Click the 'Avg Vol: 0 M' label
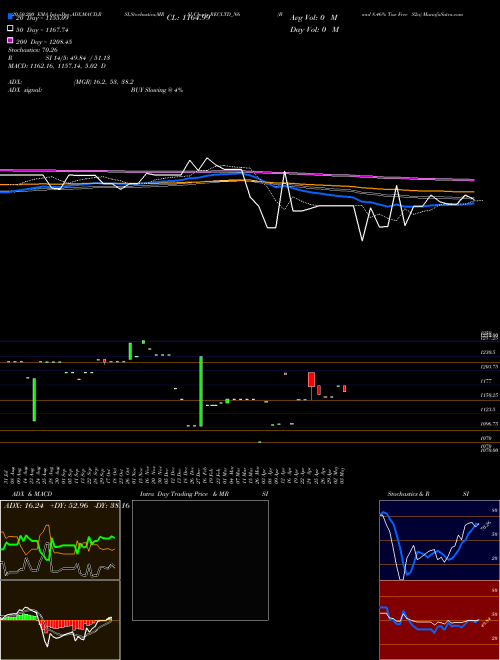500x660 pixels. tap(314, 18)
